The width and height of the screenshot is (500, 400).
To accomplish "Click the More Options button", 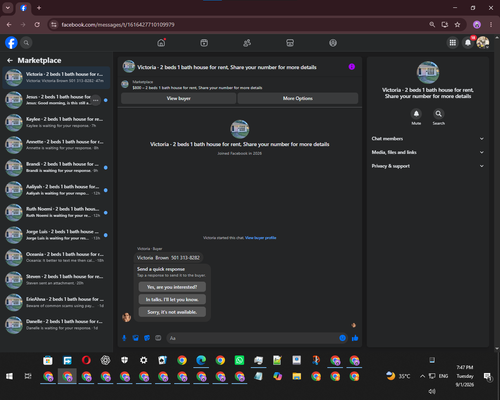I will [x=298, y=98].
